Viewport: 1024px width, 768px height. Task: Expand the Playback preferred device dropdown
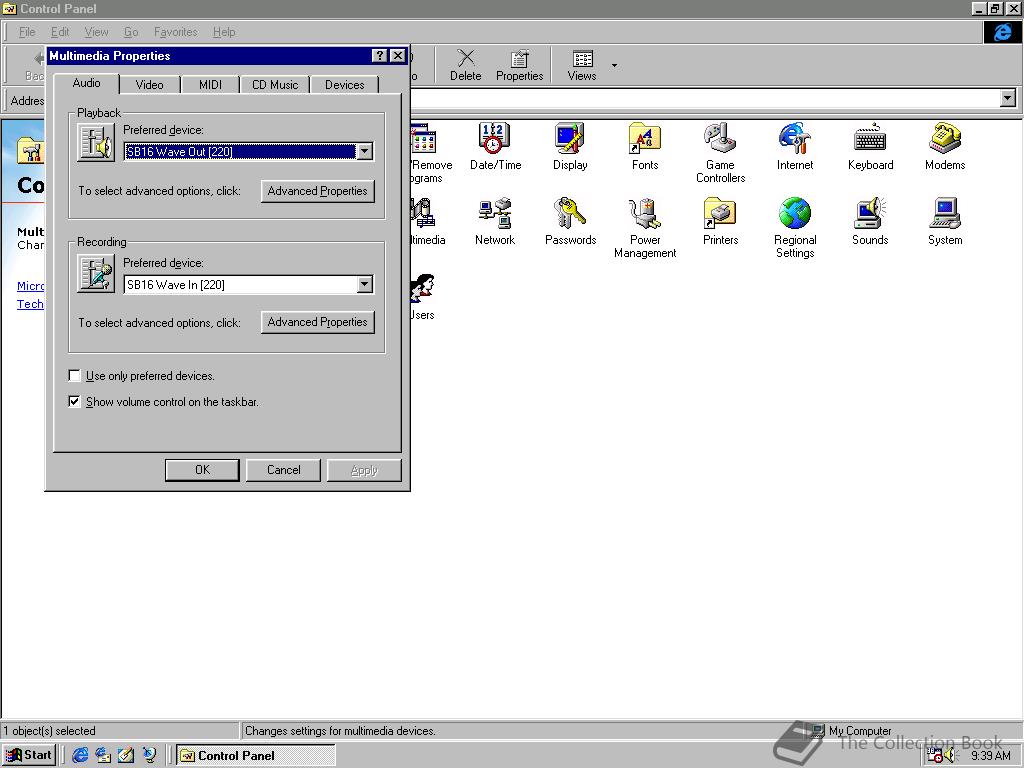(365, 152)
